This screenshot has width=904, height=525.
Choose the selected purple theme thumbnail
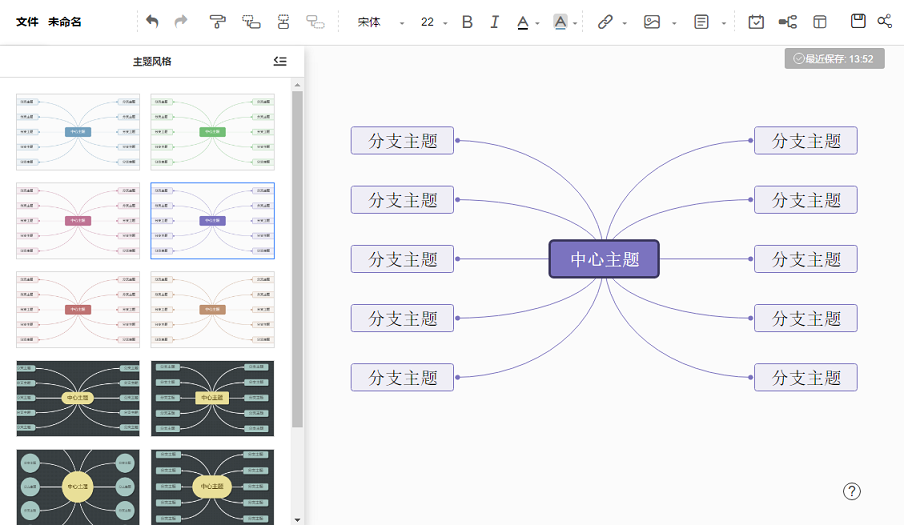(x=213, y=221)
